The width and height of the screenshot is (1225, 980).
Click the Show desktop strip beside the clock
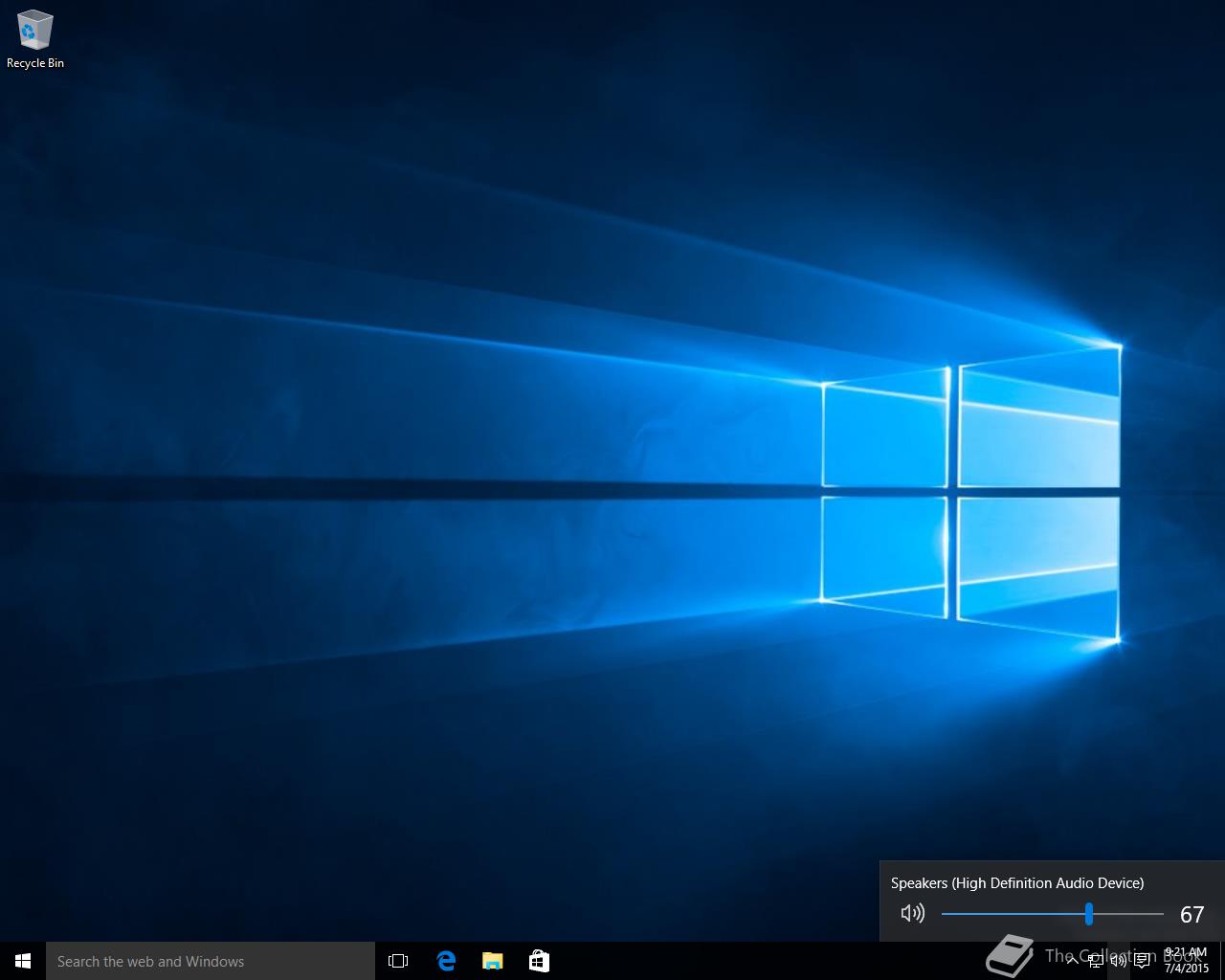(x=1222, y=961)
